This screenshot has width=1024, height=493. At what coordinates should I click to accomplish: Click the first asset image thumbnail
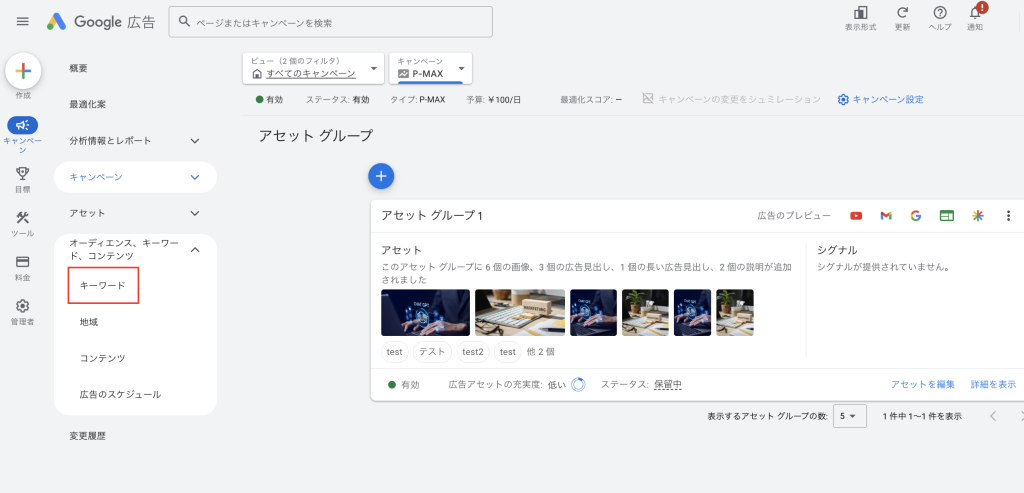(x=425, y=313)
